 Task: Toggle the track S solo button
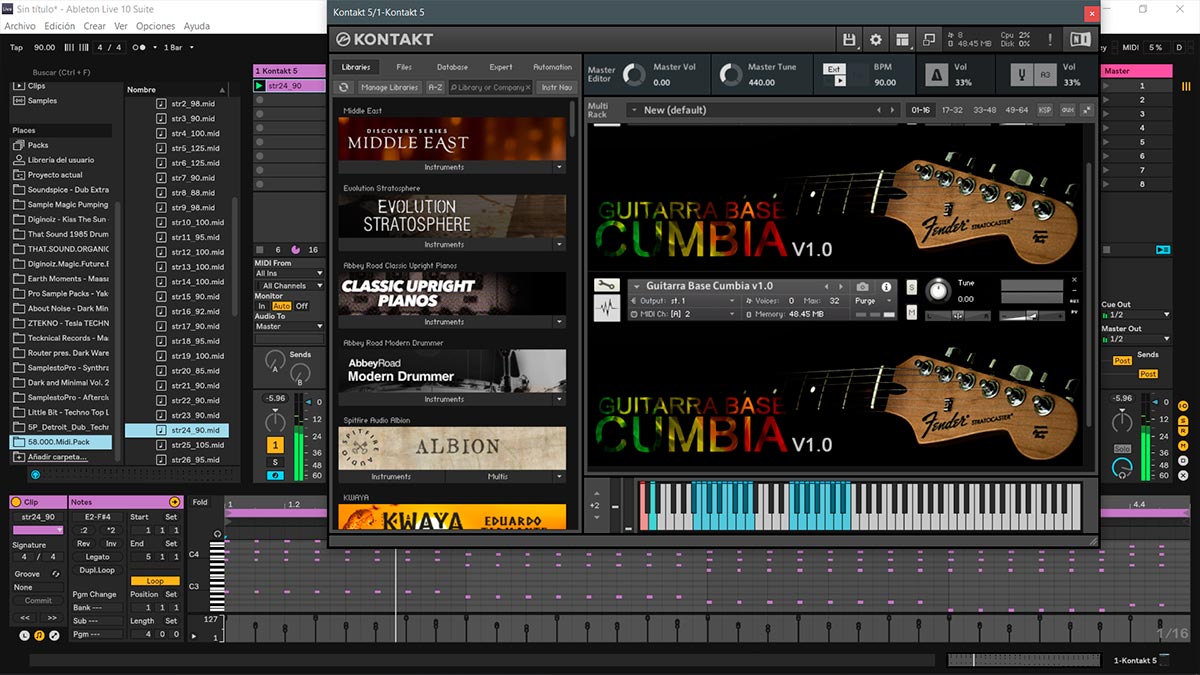click(x=275, y=462)
